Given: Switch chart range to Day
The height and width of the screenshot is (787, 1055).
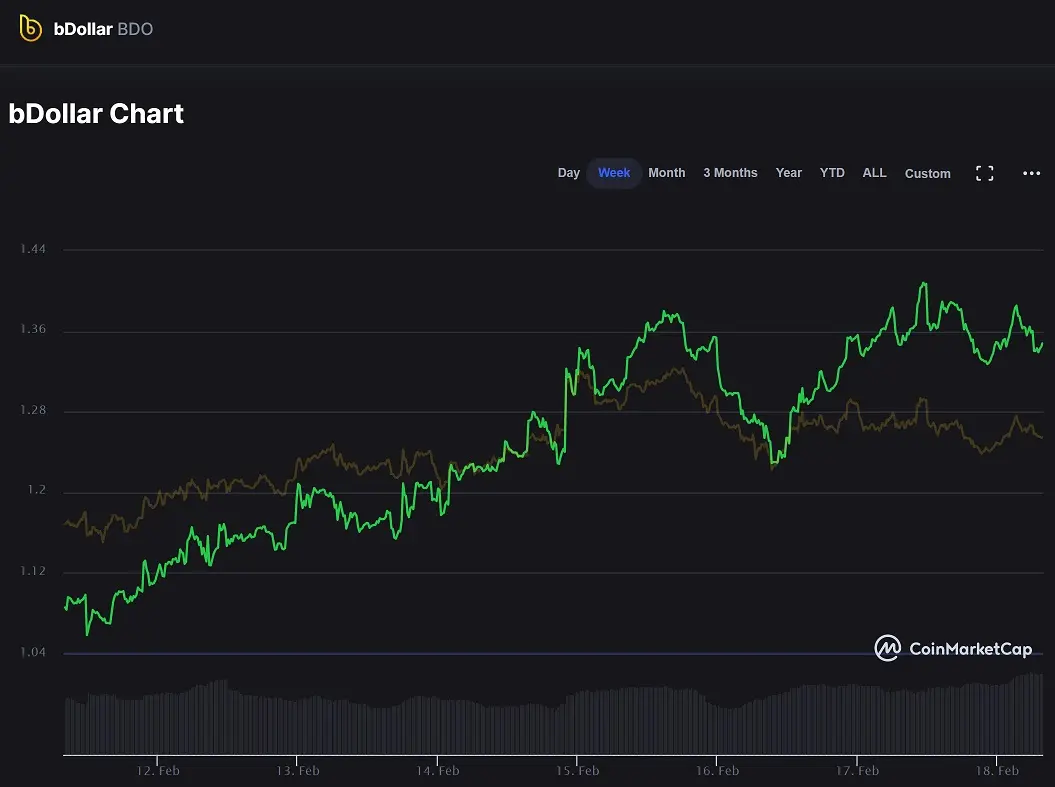Looking at the screenshot, I should click(x=569, y=173).
